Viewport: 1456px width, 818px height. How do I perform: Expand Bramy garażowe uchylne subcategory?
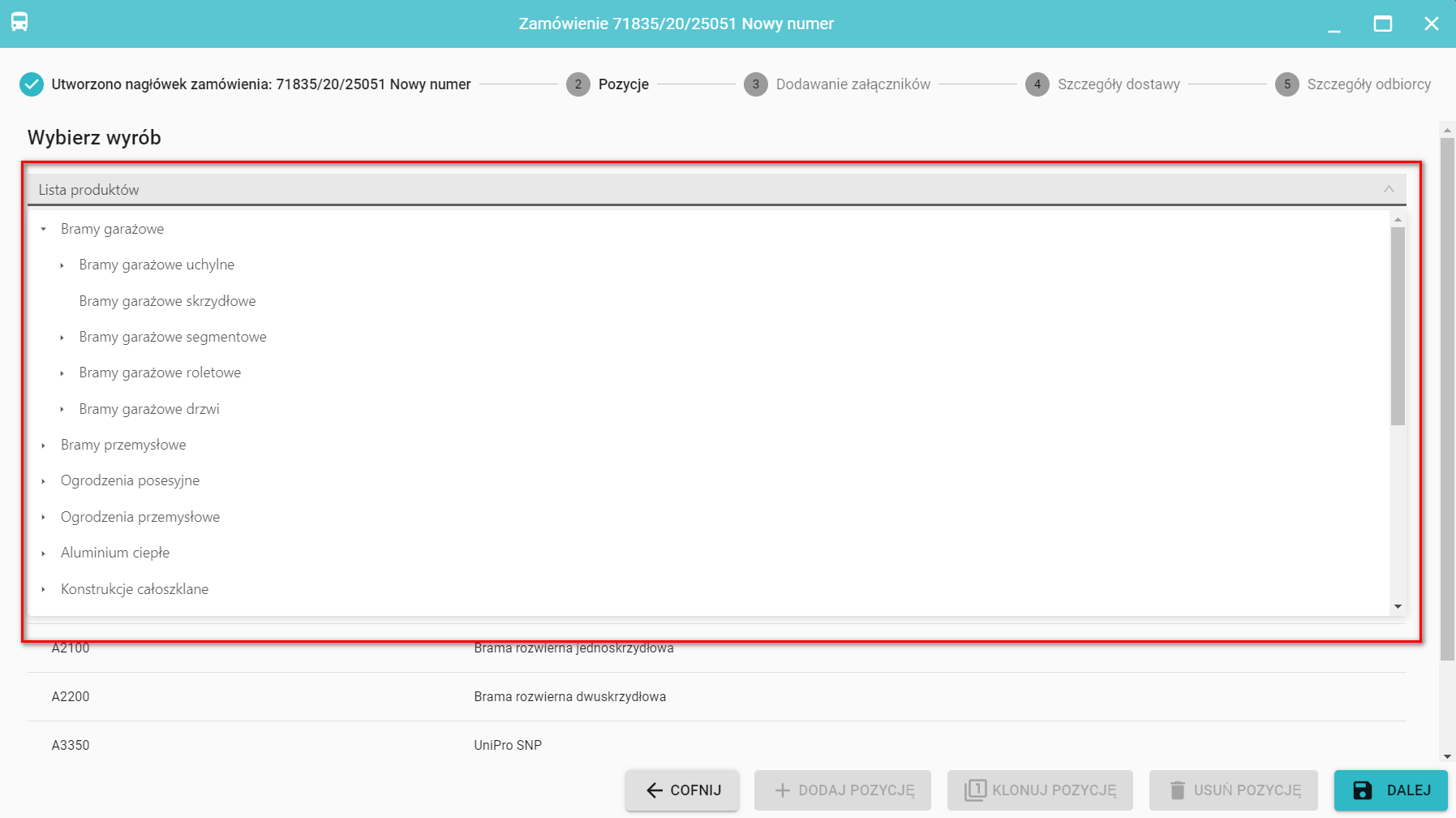pyautogui.click(x=62, y=265)
